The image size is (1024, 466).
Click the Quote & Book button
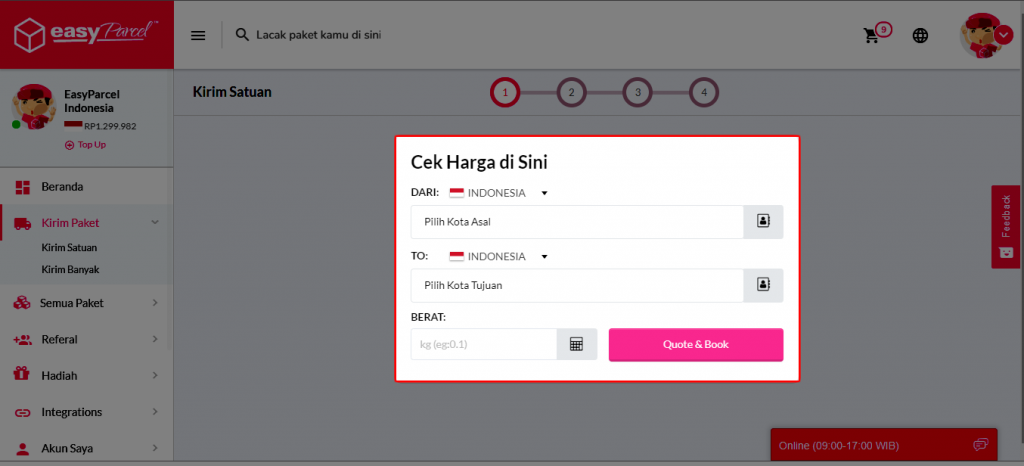pos(695,344)
